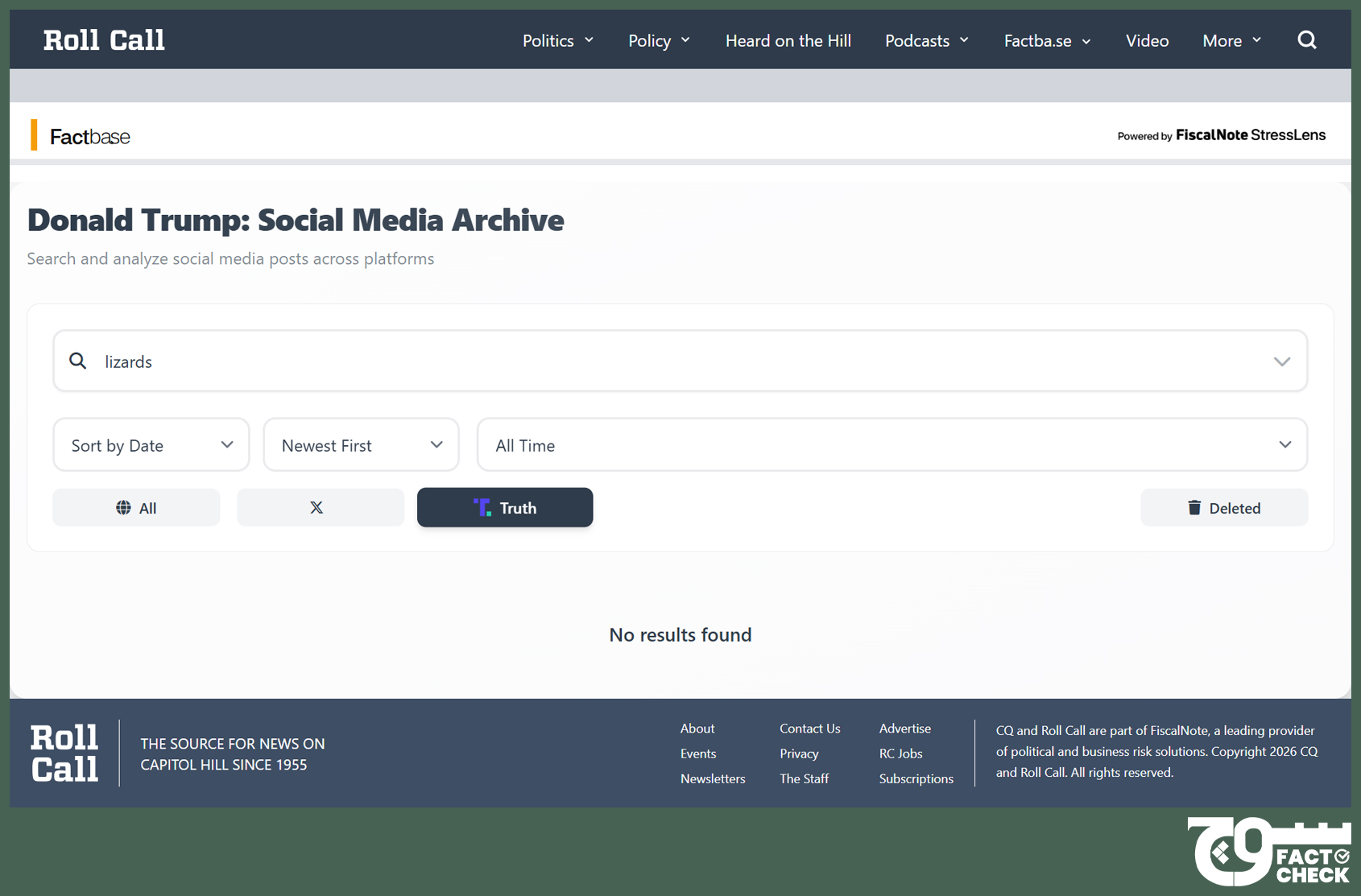Click the Roll Call header logo

tap(104, 40)
